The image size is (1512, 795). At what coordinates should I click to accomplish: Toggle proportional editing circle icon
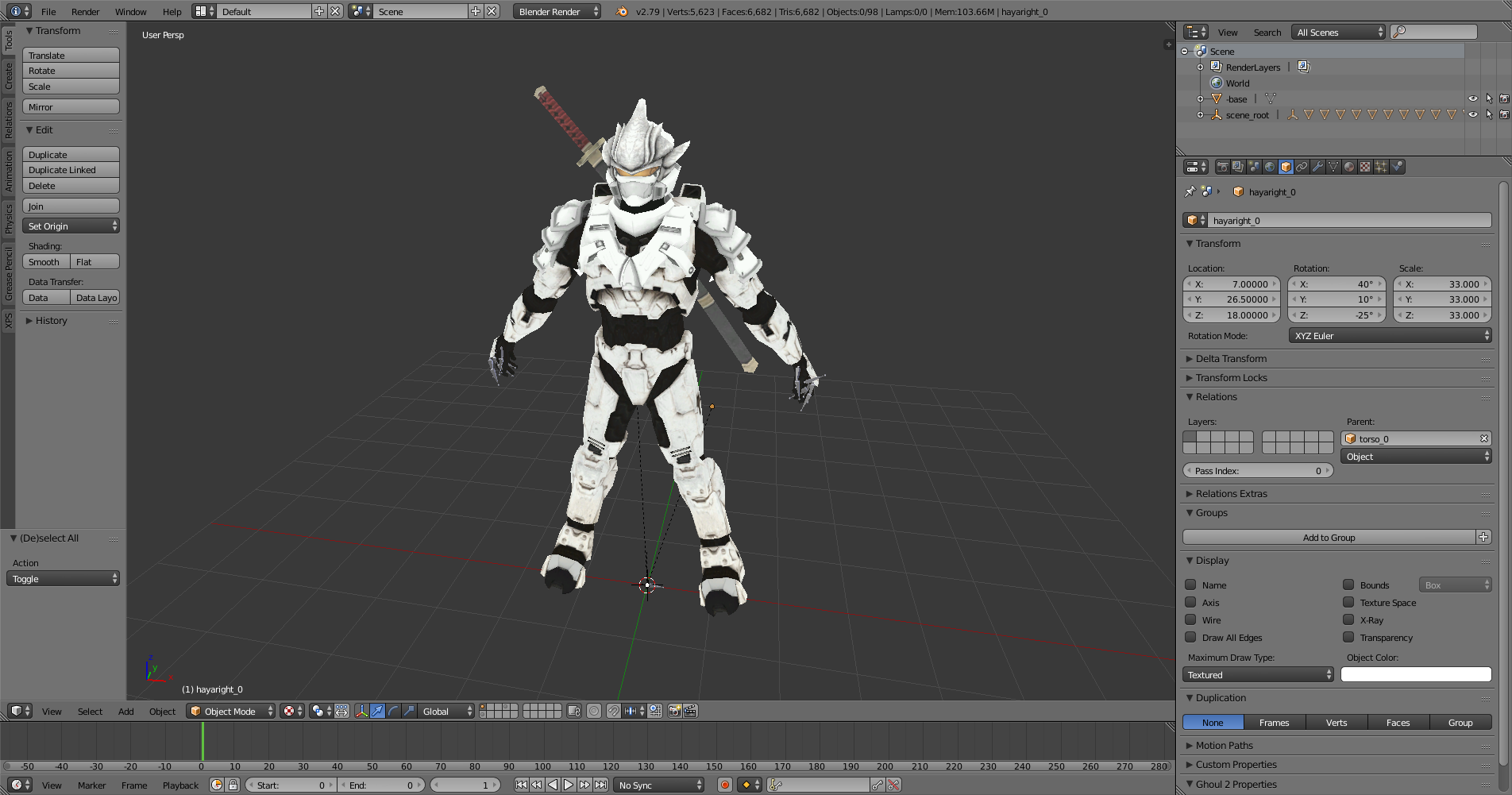click(x=594, y=711)
